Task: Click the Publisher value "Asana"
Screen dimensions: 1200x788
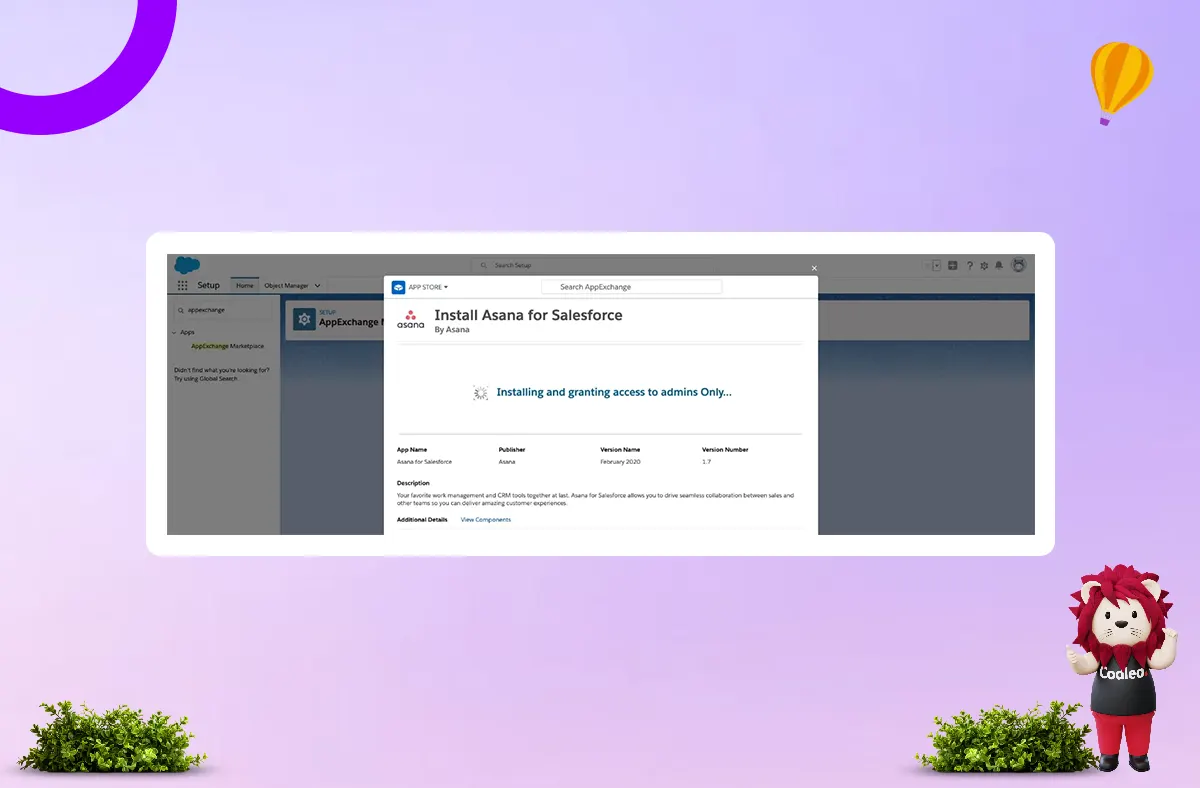Action: [507, 462]
